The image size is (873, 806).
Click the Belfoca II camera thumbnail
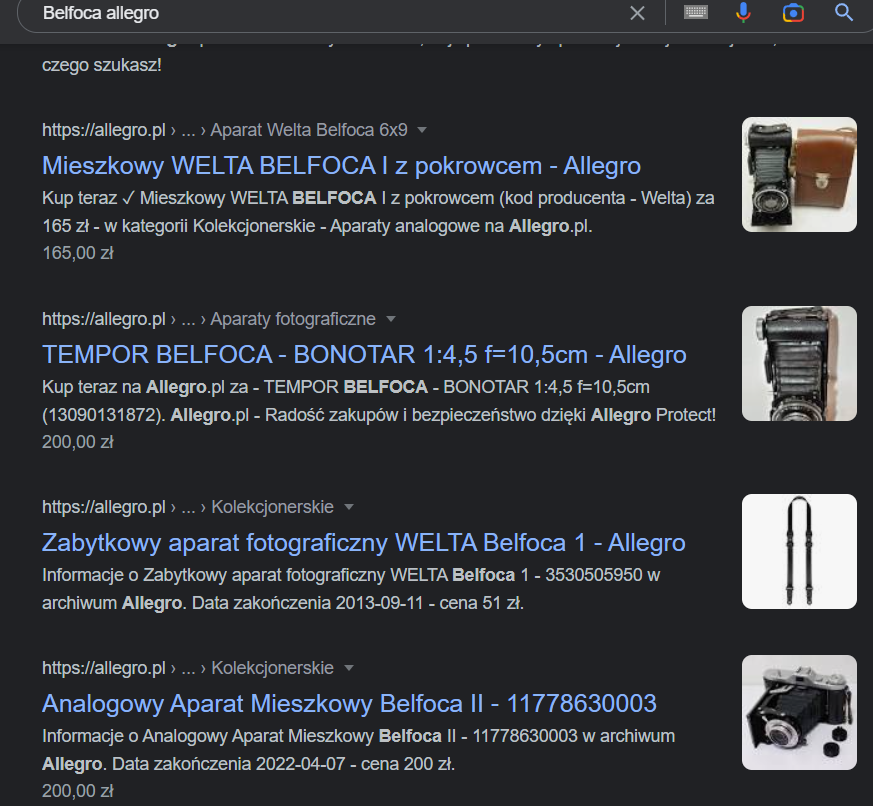coord(799,712)
